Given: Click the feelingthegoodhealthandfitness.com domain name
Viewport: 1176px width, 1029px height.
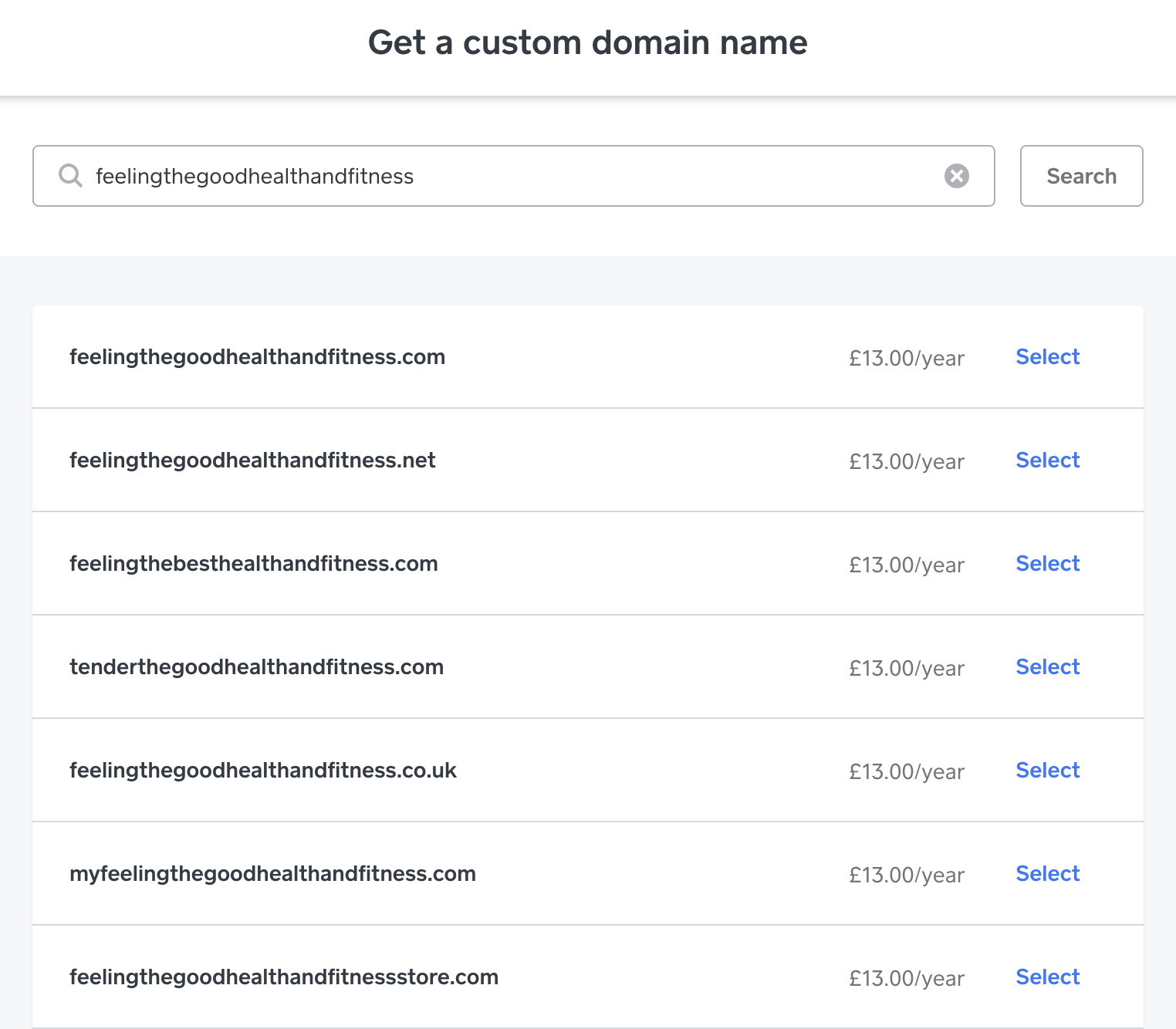Looking at the screenshot, I should coord(257,356).
